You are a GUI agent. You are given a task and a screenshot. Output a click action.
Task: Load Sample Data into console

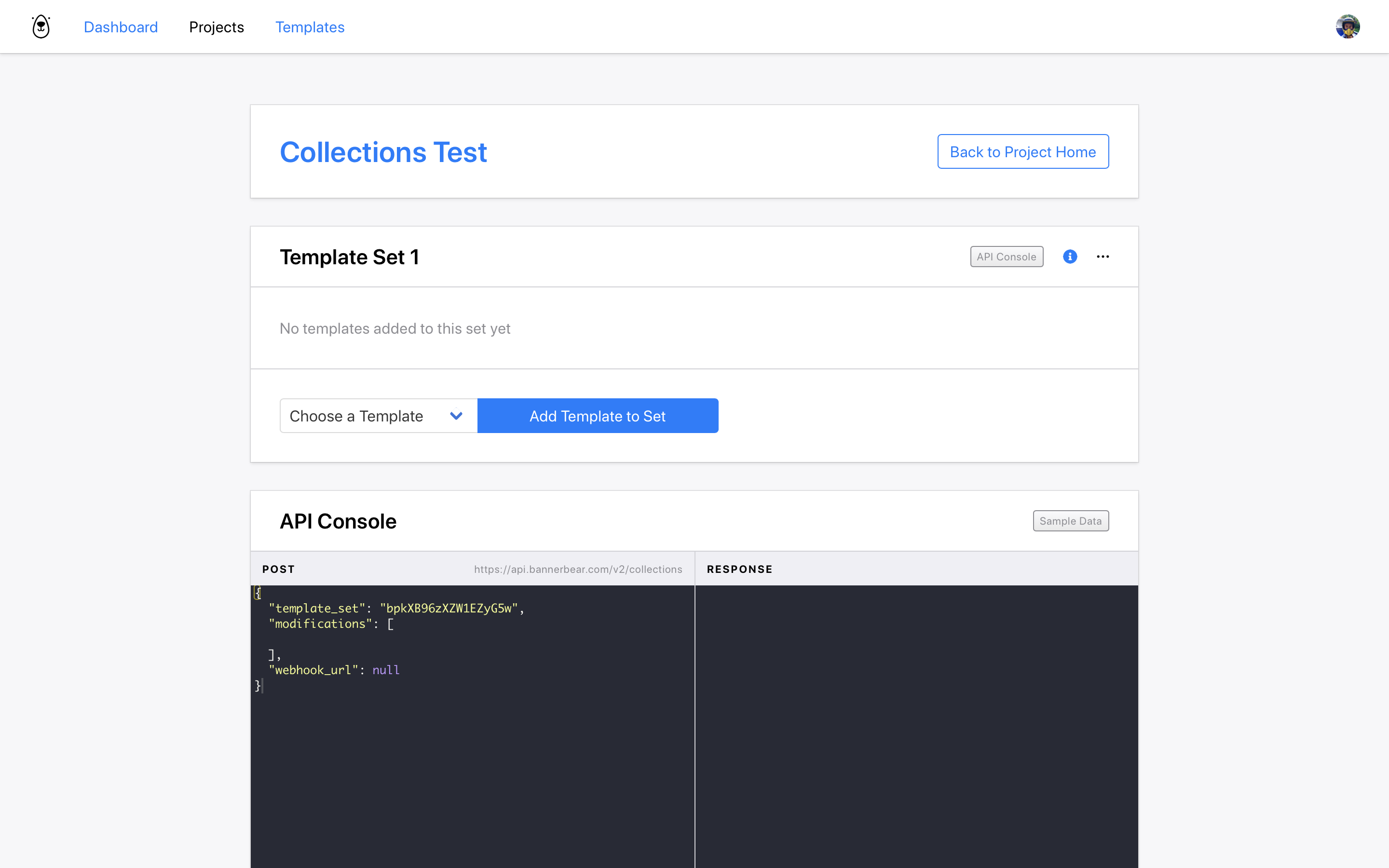tap(1071, 521)
